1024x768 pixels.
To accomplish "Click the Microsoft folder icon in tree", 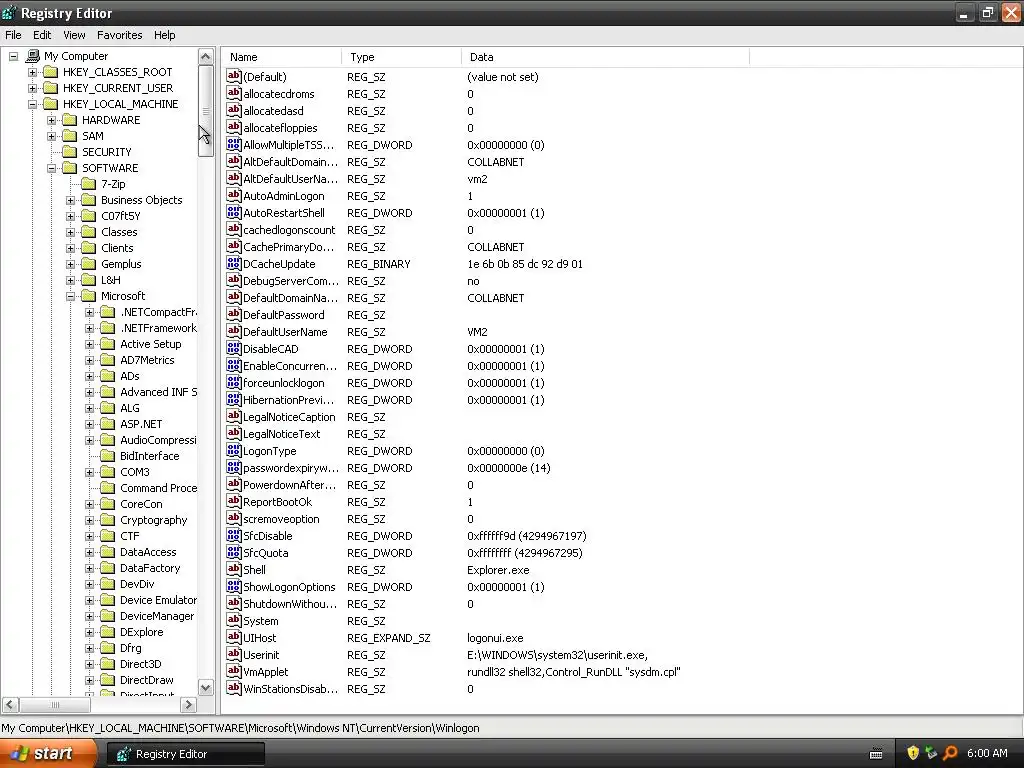I will click(x=89, y=296).
